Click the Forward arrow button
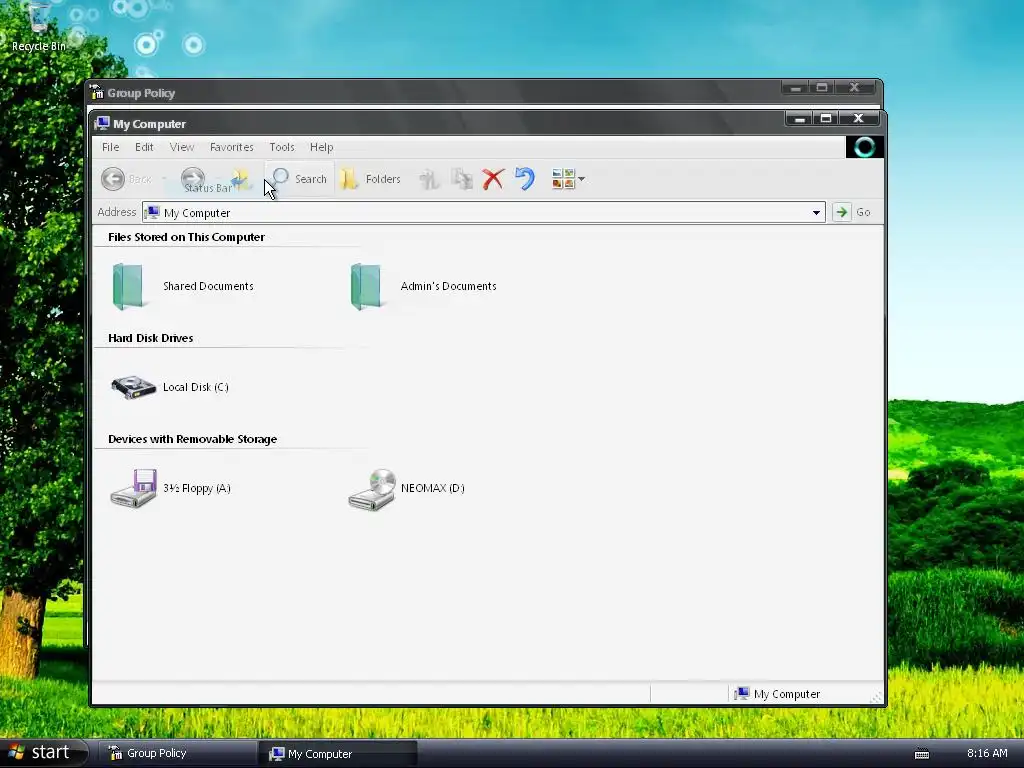1024x768 pixels. click(x=193, y=178)
